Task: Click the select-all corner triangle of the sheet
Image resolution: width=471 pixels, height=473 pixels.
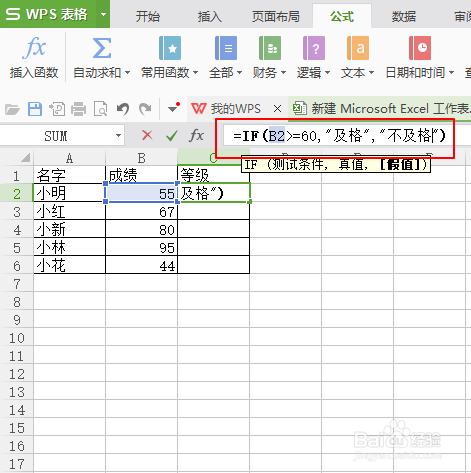Action: tap(25, 157)
